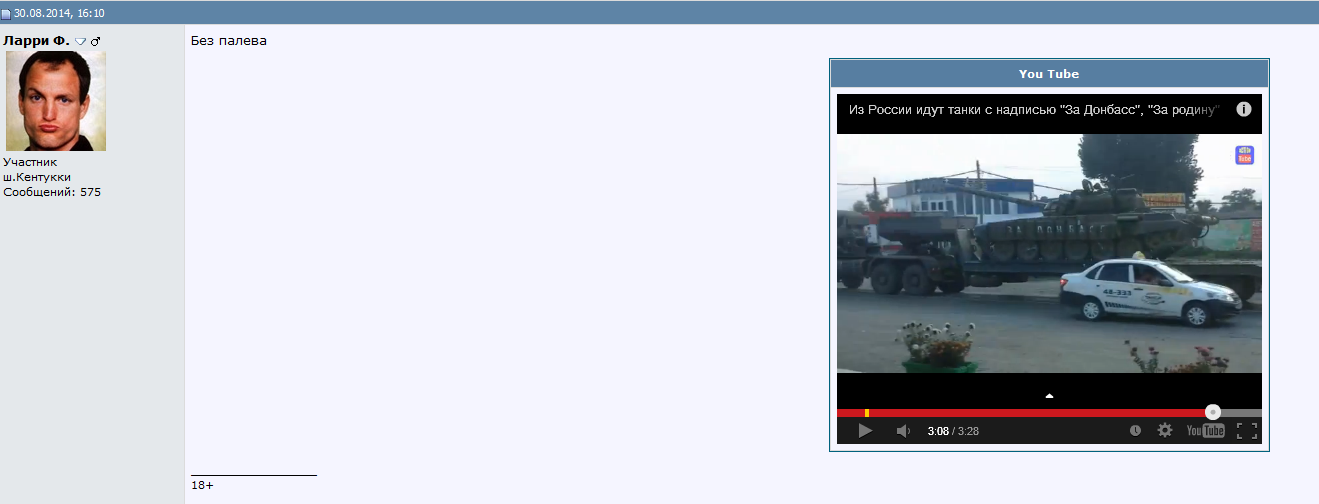Click the Watch Later clock icon

1135,430
